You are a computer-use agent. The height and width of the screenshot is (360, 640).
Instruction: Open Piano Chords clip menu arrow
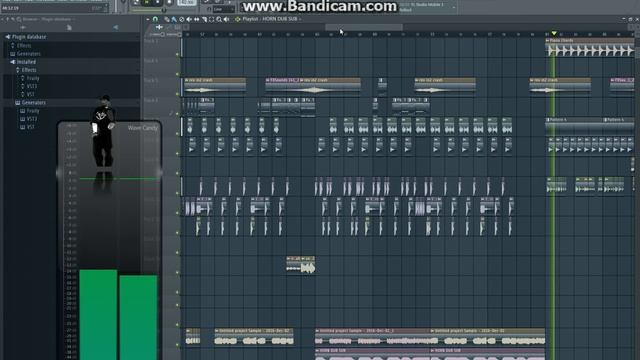click(547, 40)
